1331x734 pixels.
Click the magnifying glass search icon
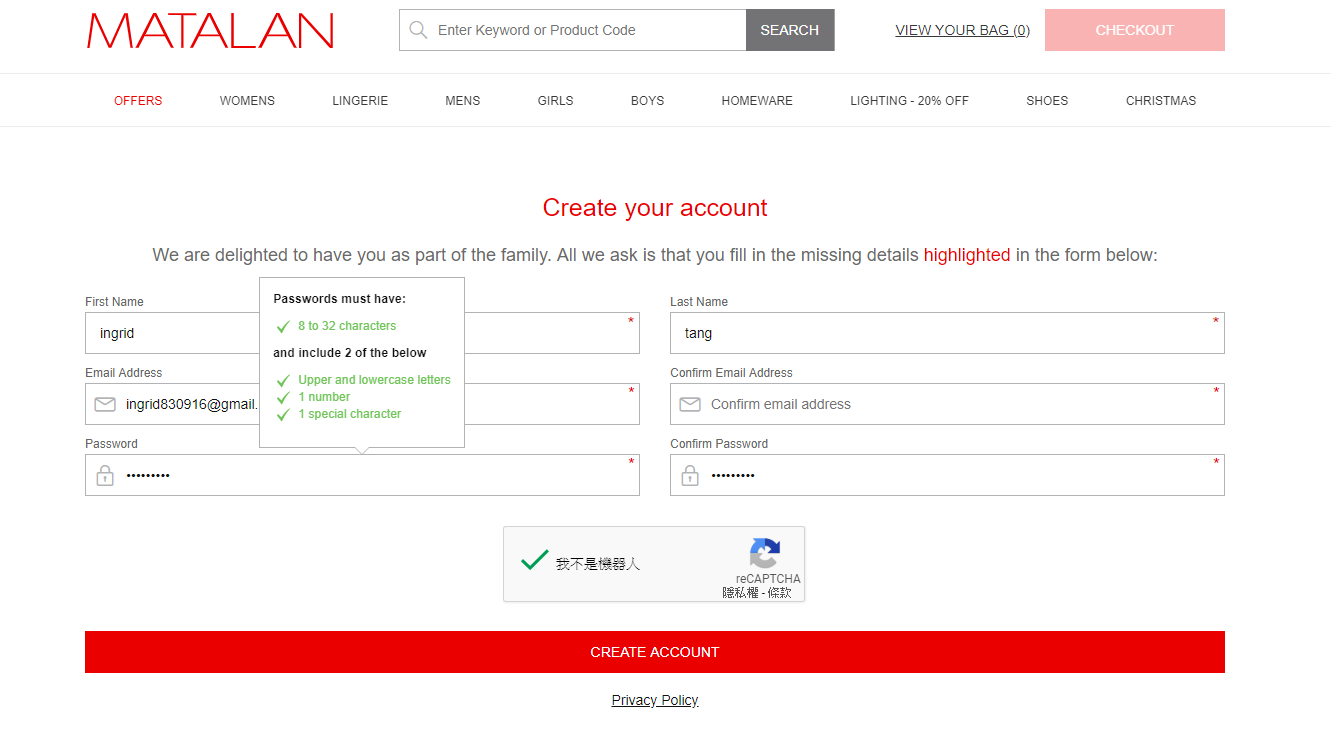(x=418, y=30)
